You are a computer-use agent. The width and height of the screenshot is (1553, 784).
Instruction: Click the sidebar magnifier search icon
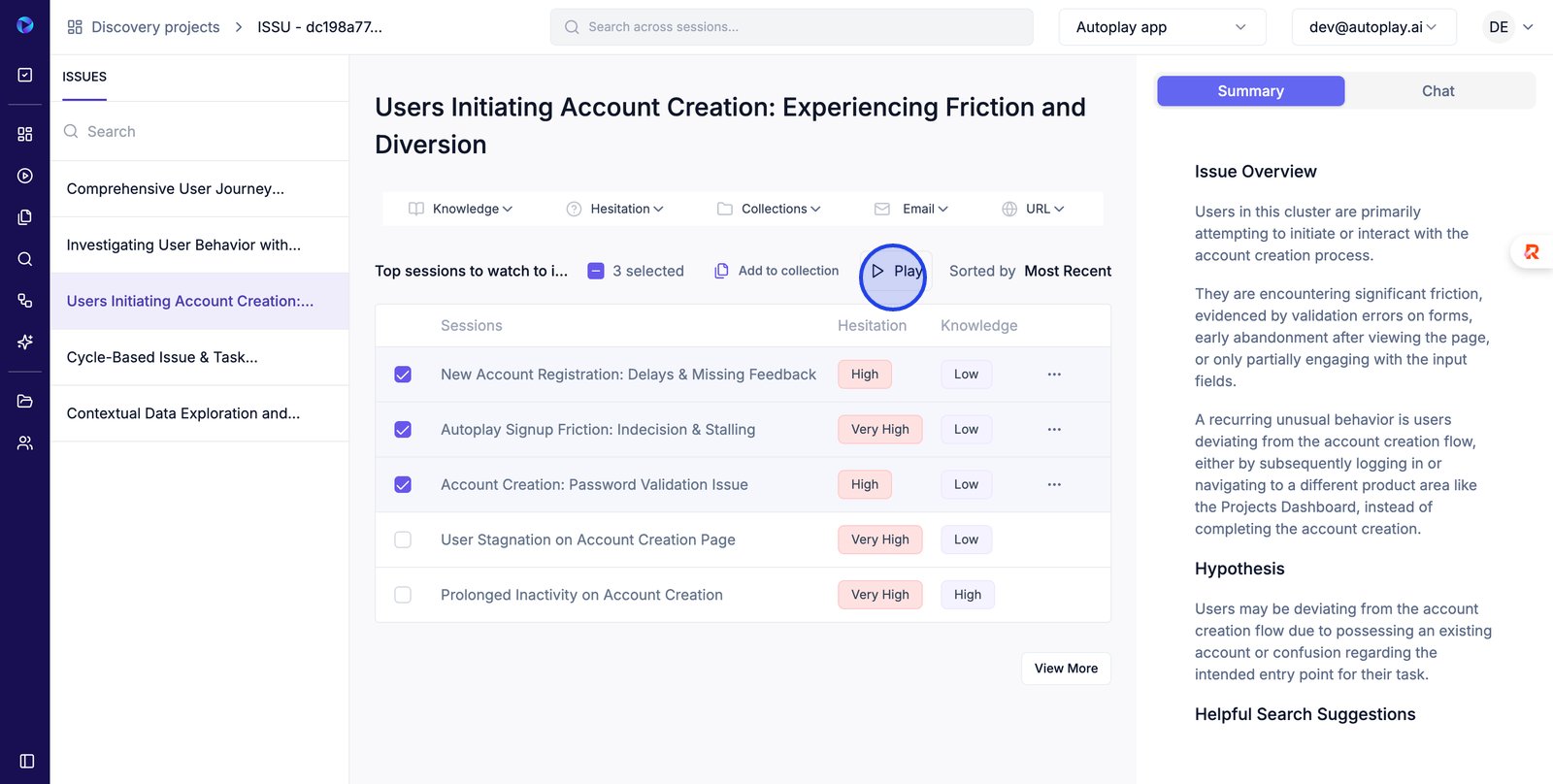tap(25, 259)
